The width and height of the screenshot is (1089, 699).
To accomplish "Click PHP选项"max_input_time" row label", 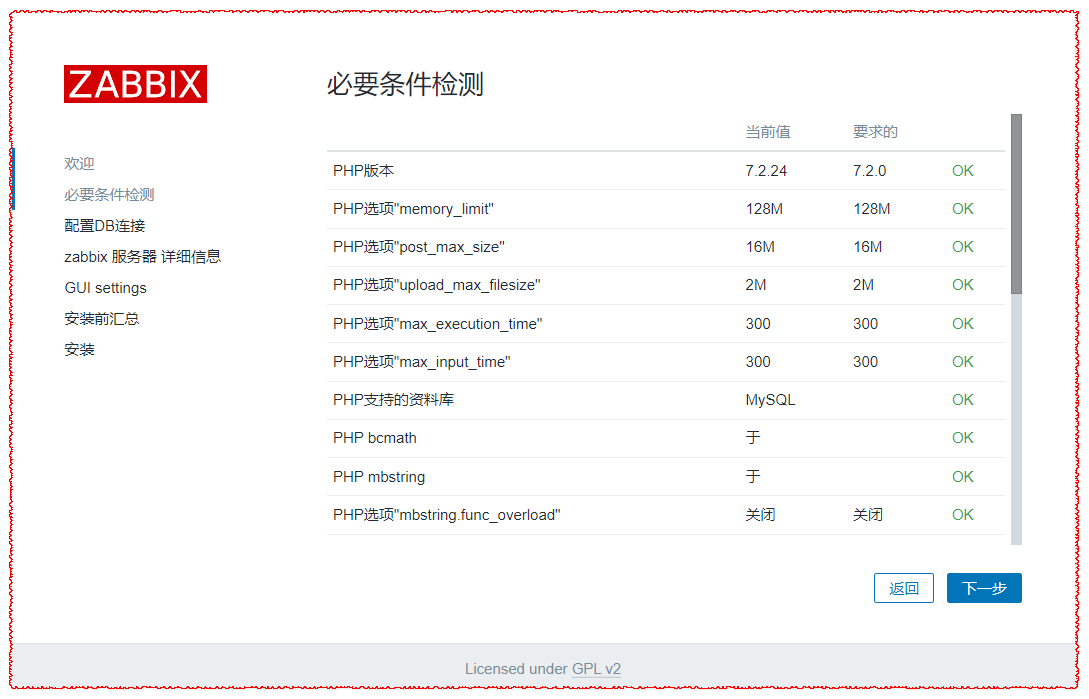I will click(422, 362).
